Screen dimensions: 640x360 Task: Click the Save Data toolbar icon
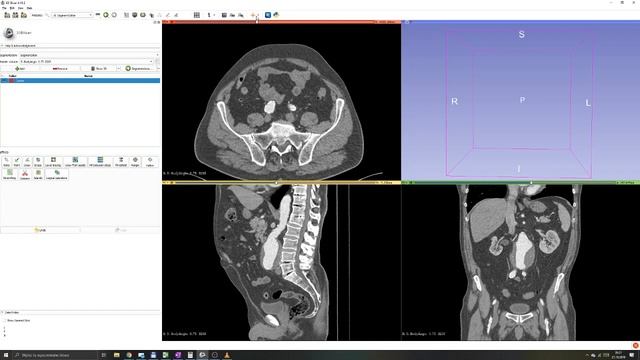tap(24, 15)
